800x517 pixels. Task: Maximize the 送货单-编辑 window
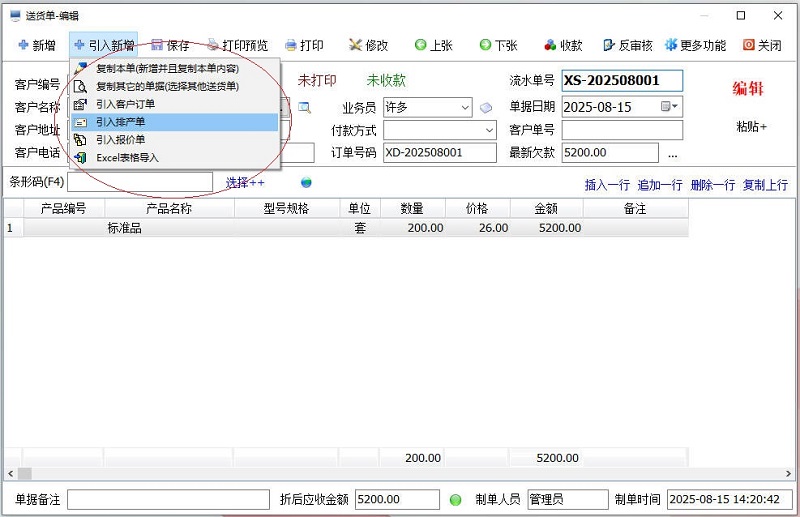(741, 16)
